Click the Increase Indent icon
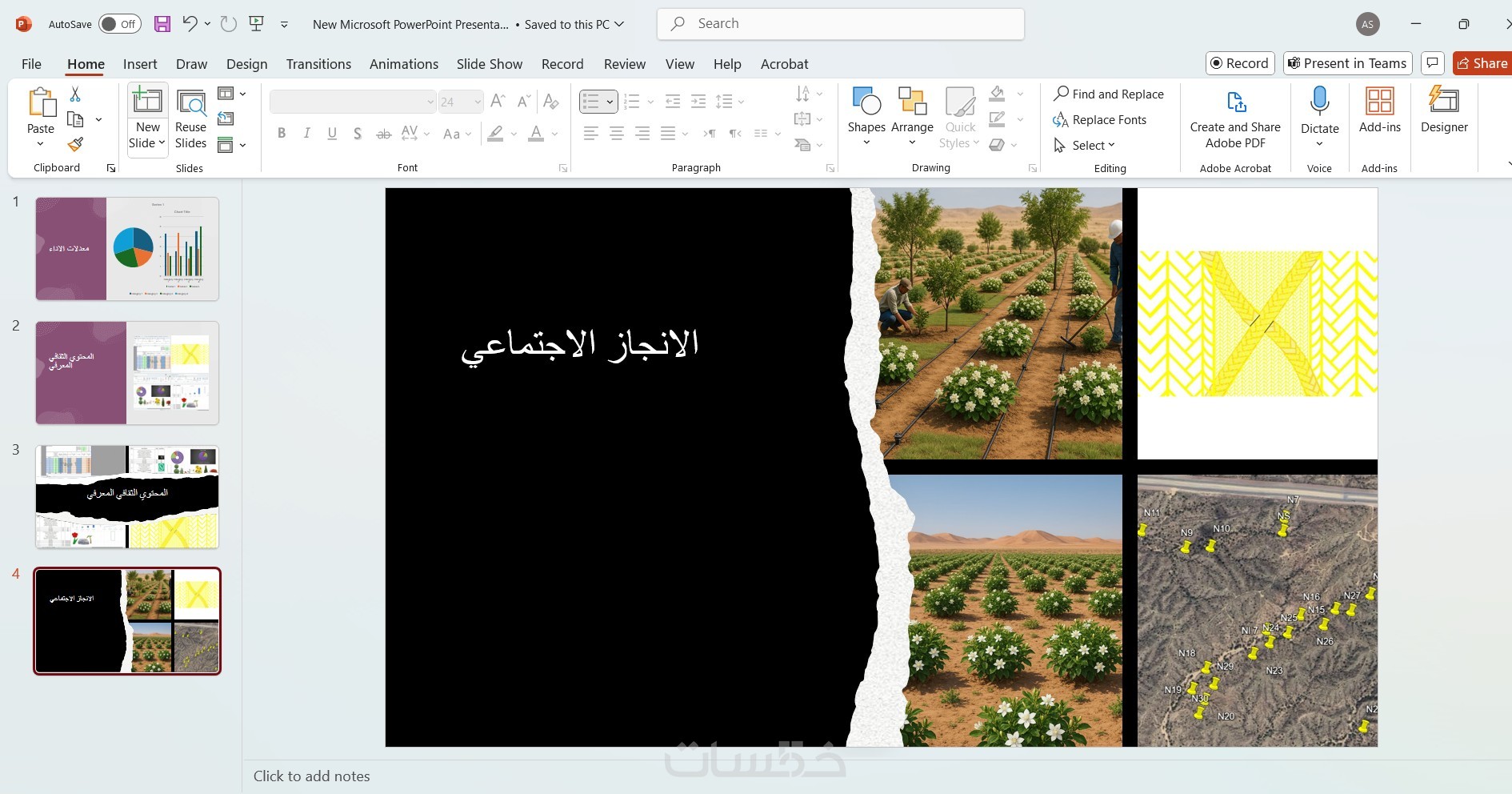 coord(698,102)
